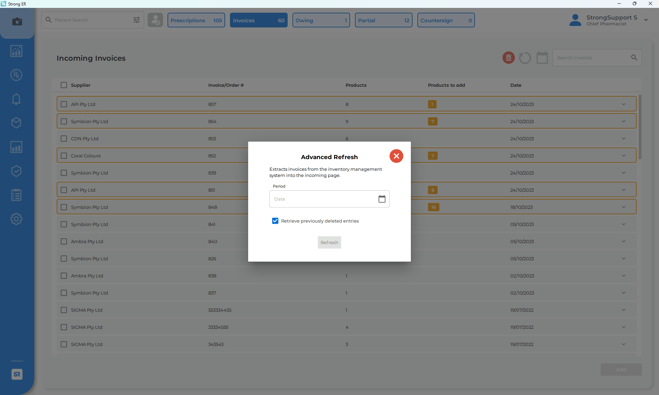
Task: Click the Products to add column header
Action: [446, 85]
